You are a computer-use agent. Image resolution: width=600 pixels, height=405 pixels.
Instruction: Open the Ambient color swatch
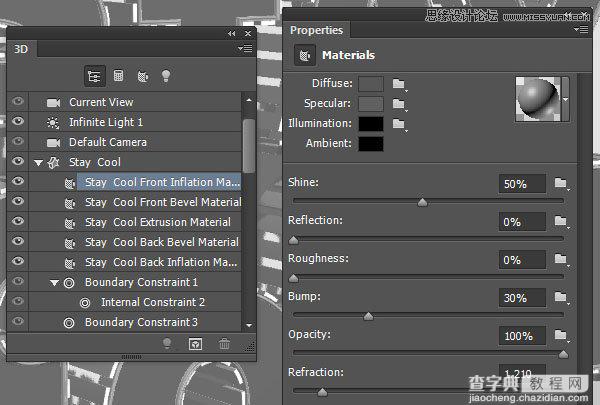[370, 144]
